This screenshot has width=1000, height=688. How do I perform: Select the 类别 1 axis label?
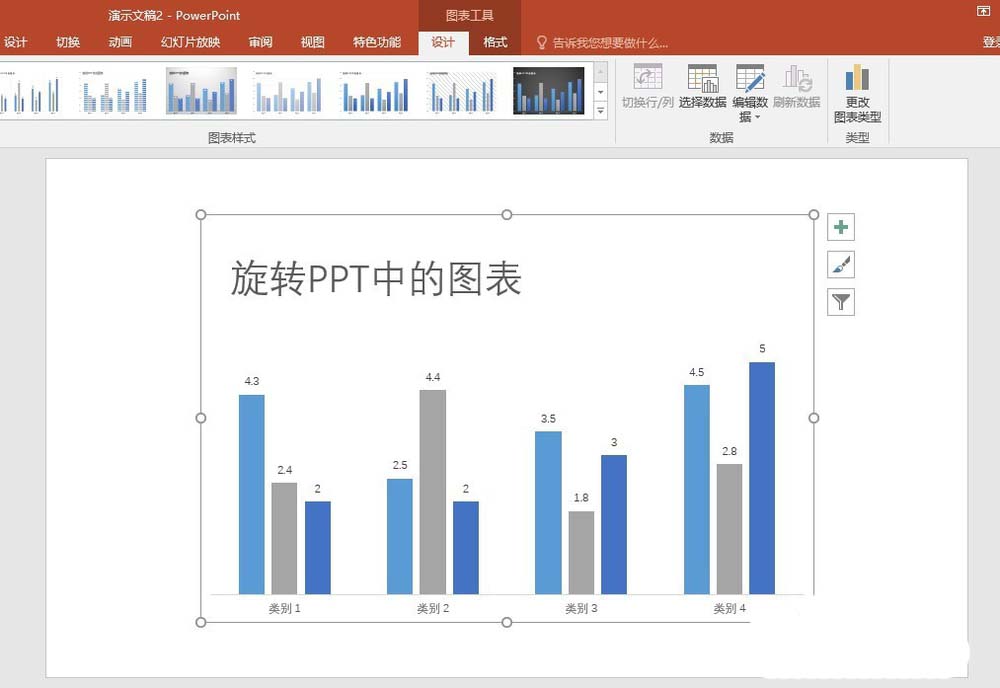[284, 608]
